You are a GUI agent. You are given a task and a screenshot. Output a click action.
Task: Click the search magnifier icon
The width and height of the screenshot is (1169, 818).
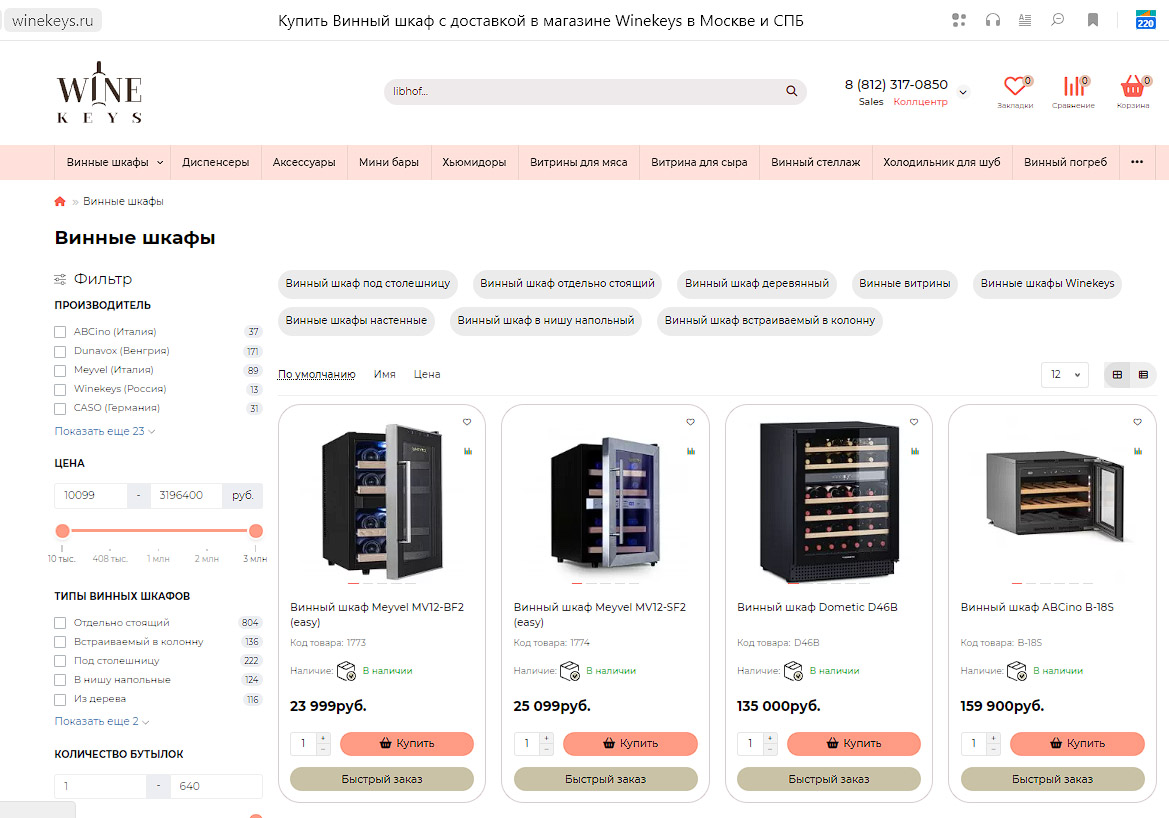(x=792, y=91)
